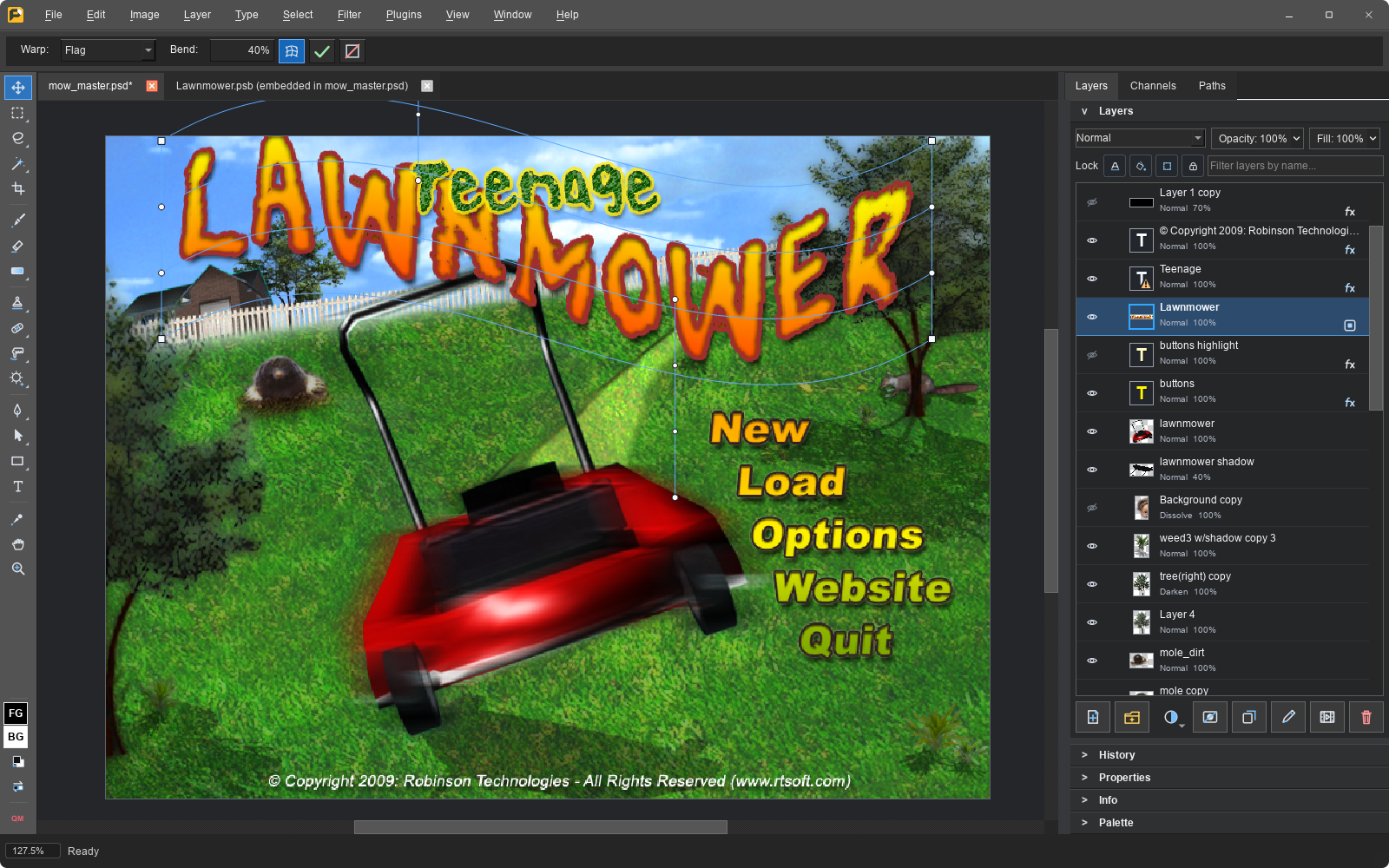Click the BG background color swatch
Image resolution: width=1389 pixels, height=868 pixels.
coord(16,737)
